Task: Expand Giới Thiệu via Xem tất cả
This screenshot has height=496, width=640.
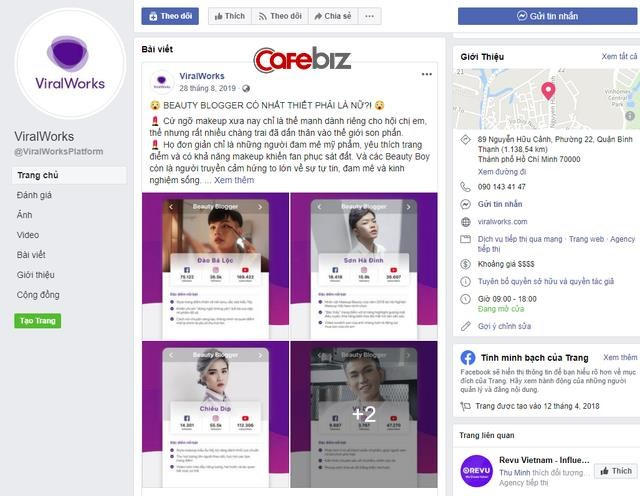Action: 619,56
